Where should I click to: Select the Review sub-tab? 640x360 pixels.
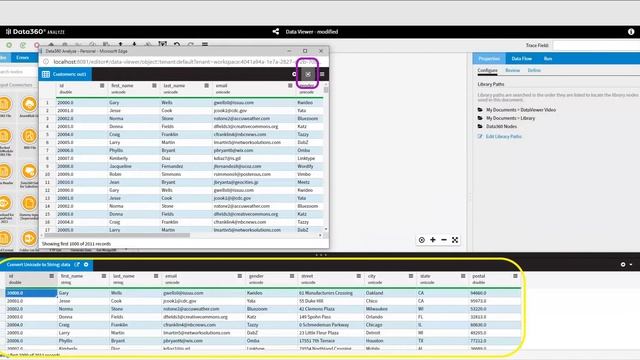[x=513, y=70]
